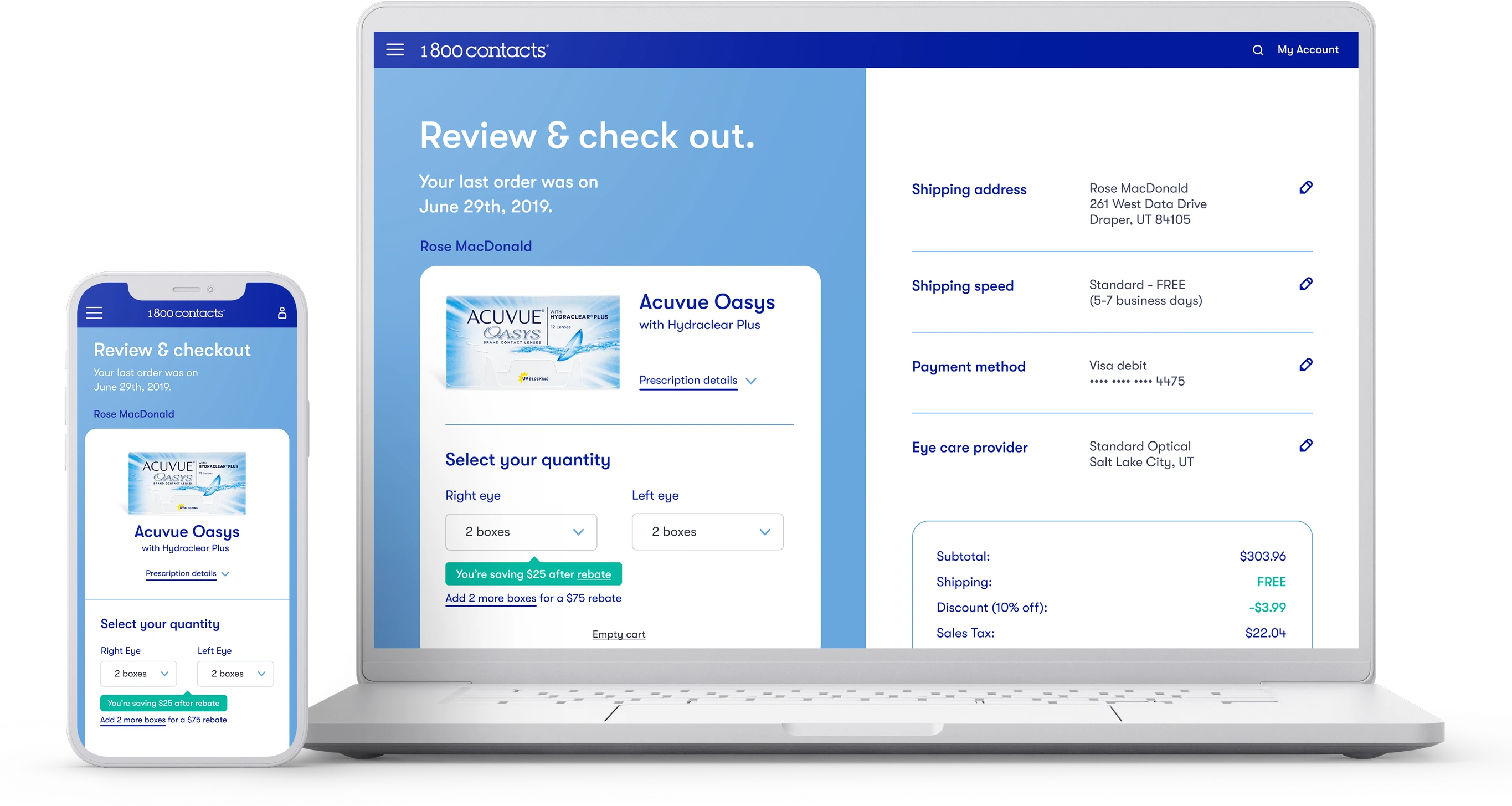Click the laptop search magnifier icon
This screenshot has width=1512, height=806.
(1257, 50)
